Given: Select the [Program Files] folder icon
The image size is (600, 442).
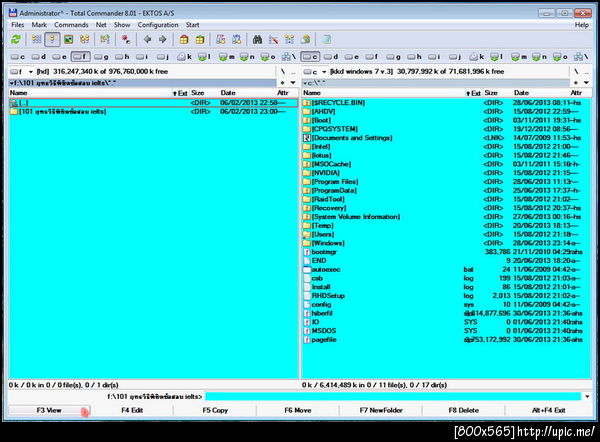Looking at the screenshot, I should [307, 182].
